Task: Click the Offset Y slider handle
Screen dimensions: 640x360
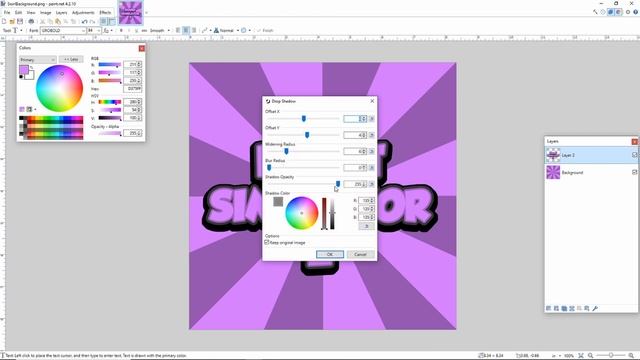Action: point(307,135)
